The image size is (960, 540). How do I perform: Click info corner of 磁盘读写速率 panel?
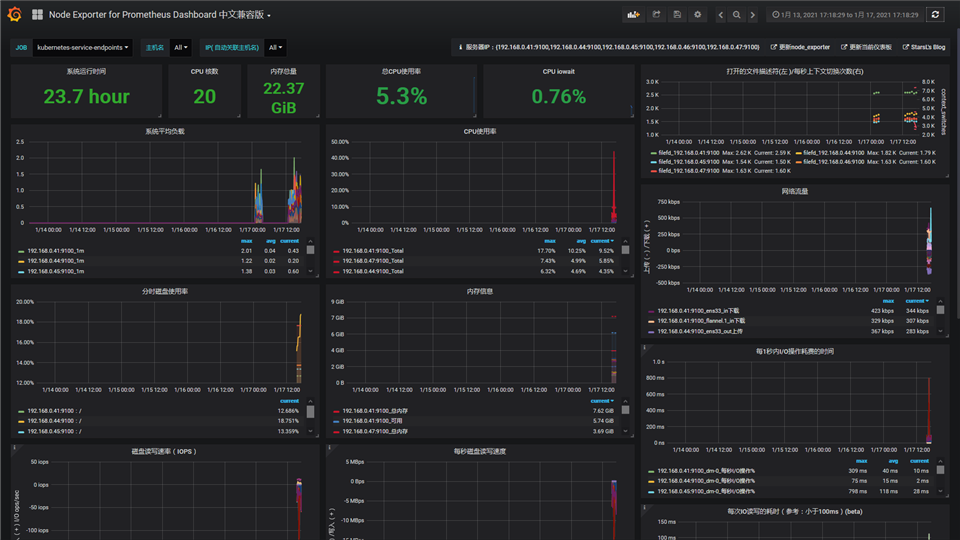(x=15, y=448)
